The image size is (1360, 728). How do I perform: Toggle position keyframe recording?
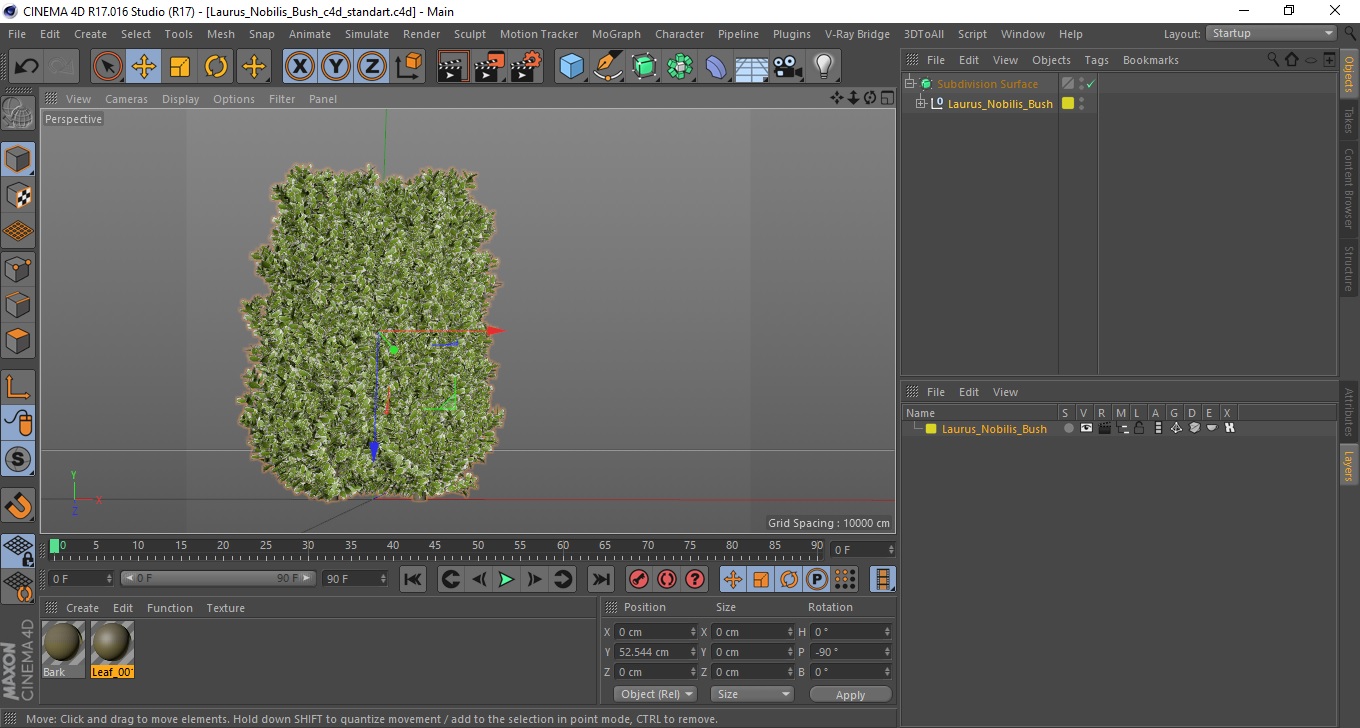click(x=733, y=579)
